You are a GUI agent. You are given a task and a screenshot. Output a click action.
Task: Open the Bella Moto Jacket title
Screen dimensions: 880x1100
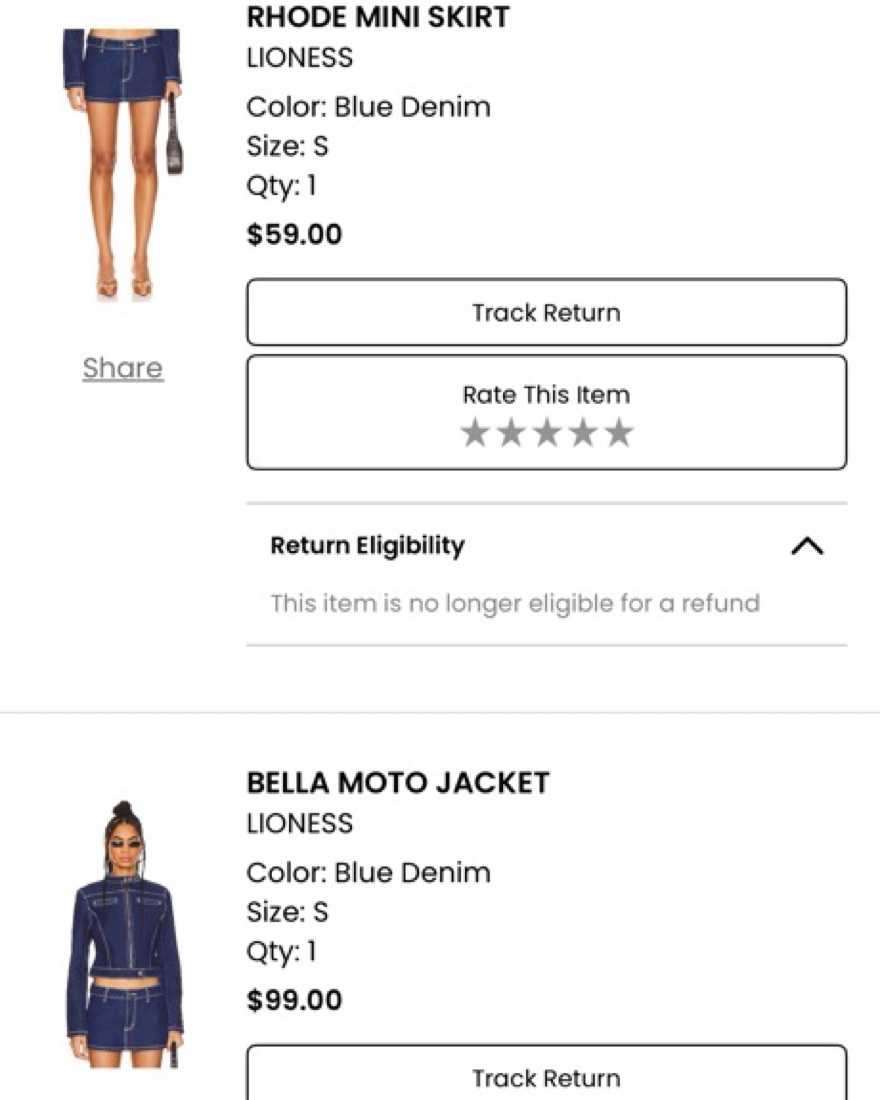coord(397,782)
